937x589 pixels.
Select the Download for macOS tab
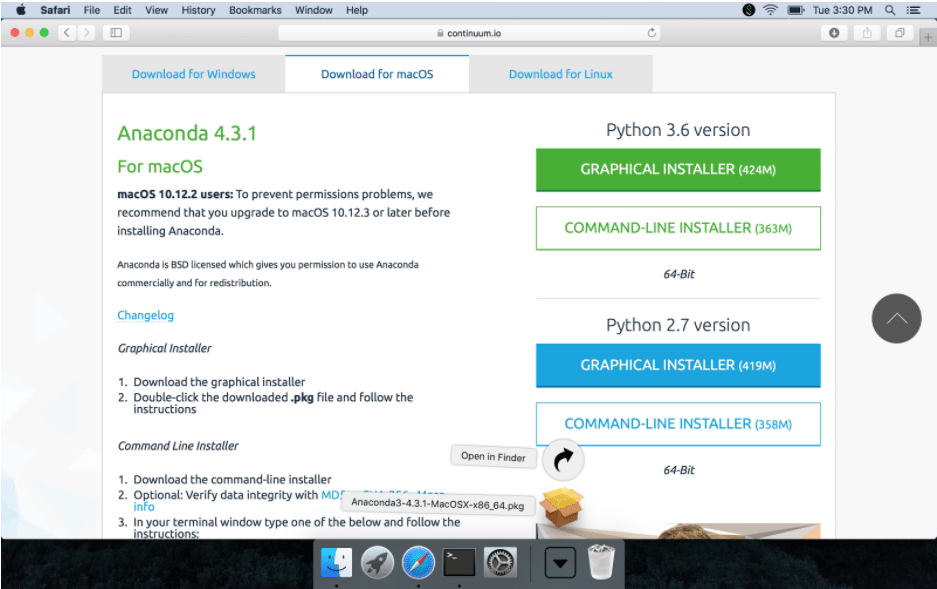click(377, 74)
